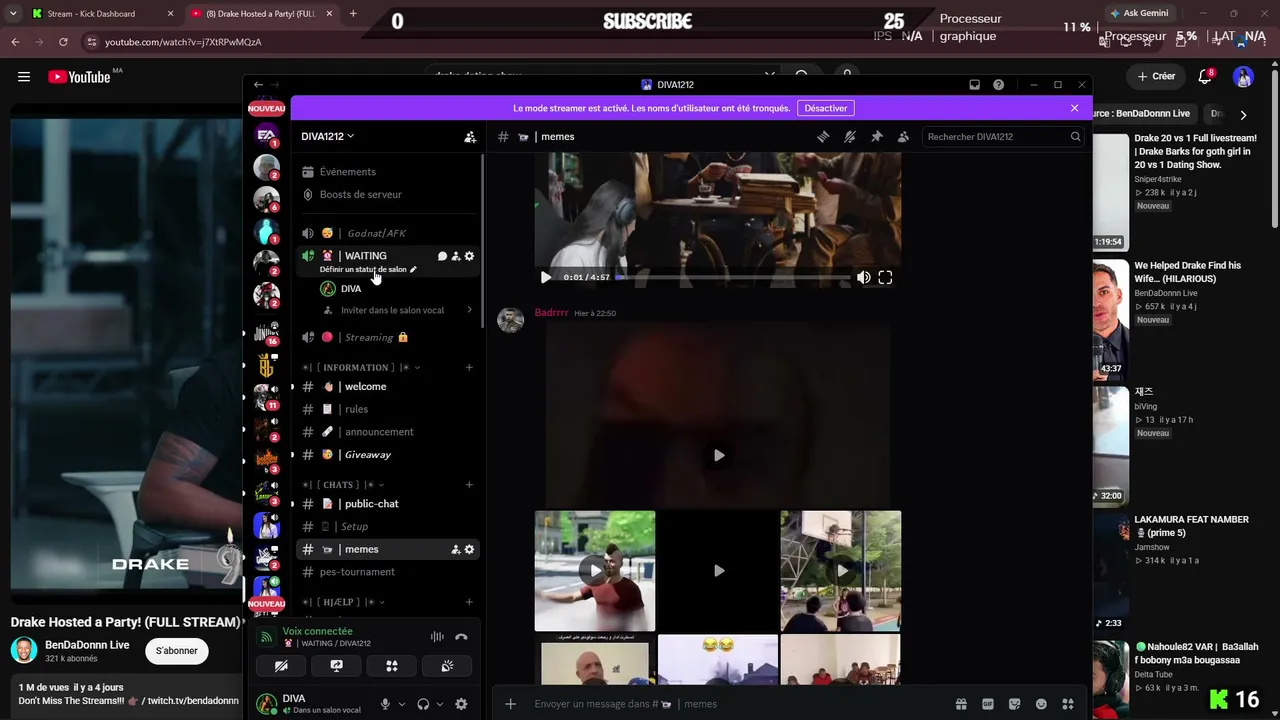
Task: Open Discord help question mark icon
Action: 998,85
